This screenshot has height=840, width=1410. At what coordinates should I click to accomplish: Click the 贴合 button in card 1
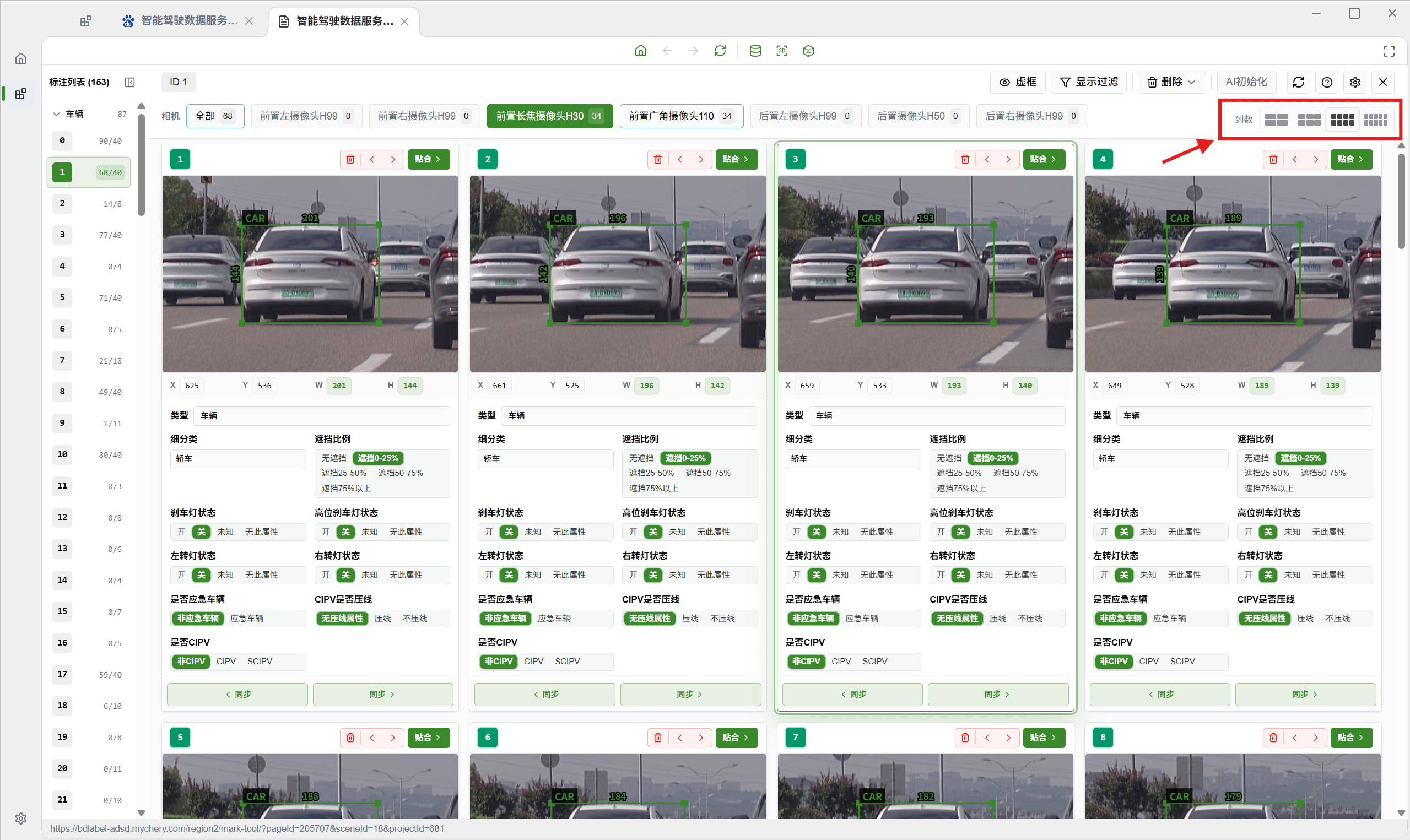point(428,159)
